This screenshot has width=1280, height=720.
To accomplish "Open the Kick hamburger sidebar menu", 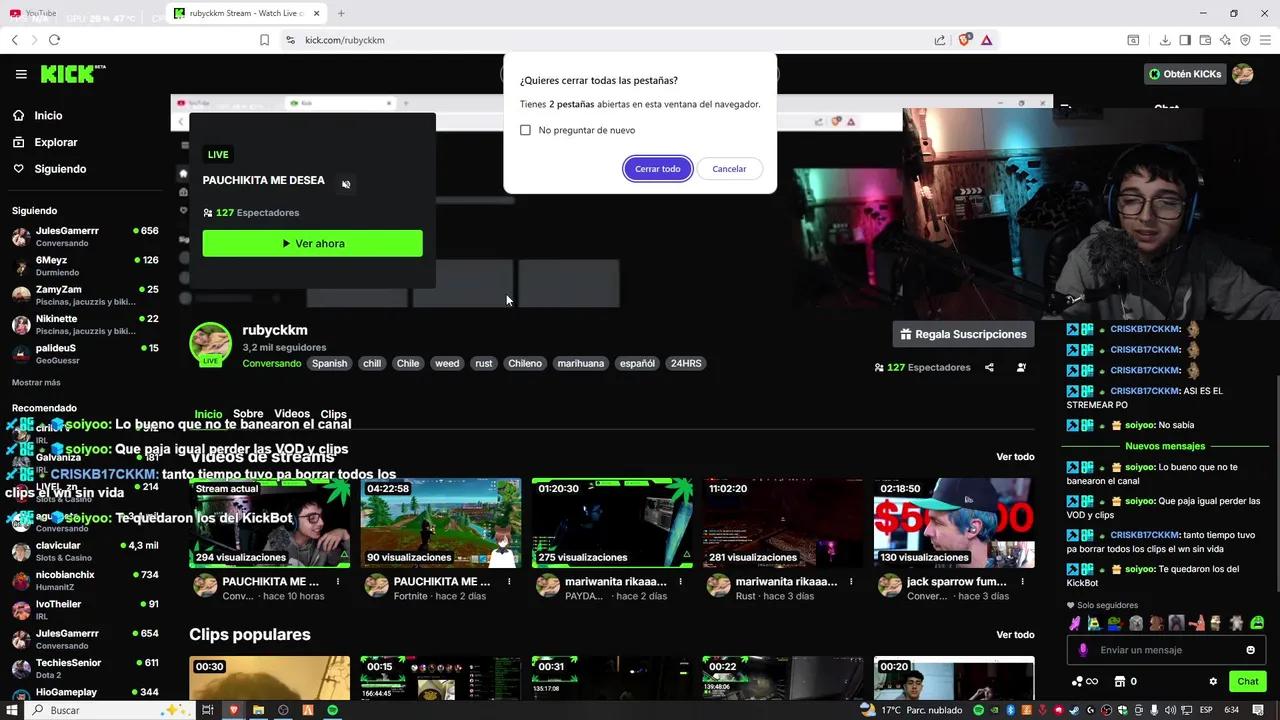I will coord(21,74).
